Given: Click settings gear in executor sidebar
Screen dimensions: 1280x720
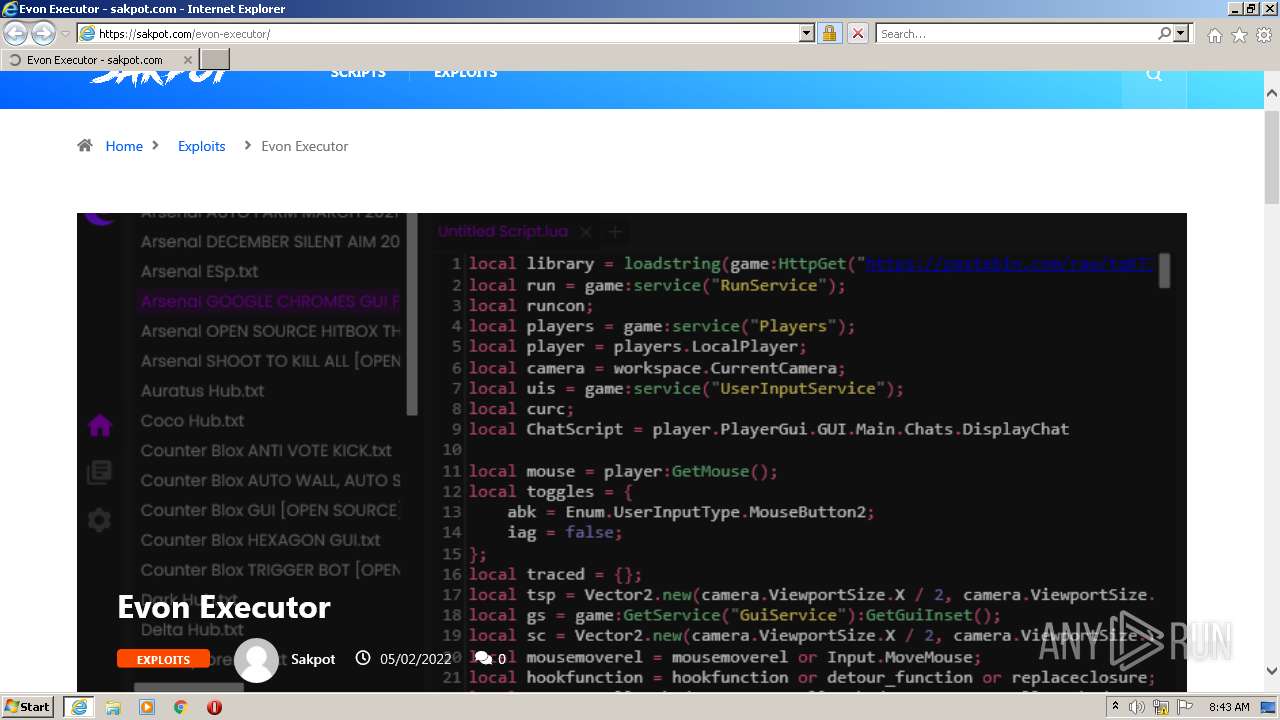Looking at the screenshot, I should click(x=99, y=520).
